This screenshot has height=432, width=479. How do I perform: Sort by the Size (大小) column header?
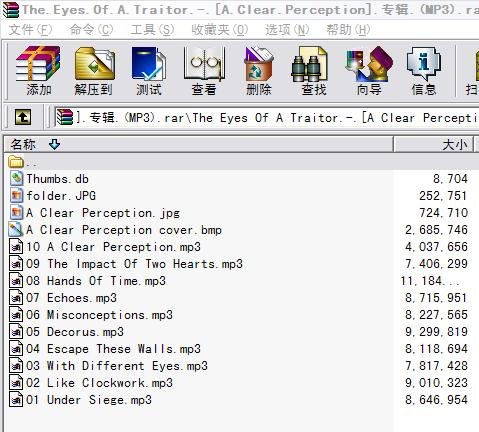coord(433,144)
